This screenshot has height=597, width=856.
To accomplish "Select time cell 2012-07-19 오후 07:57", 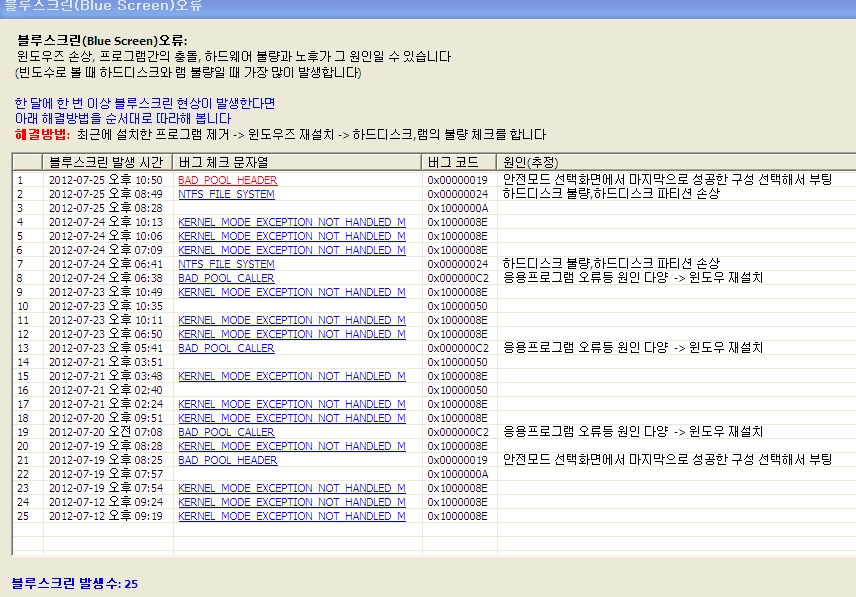I will [106, 474].
